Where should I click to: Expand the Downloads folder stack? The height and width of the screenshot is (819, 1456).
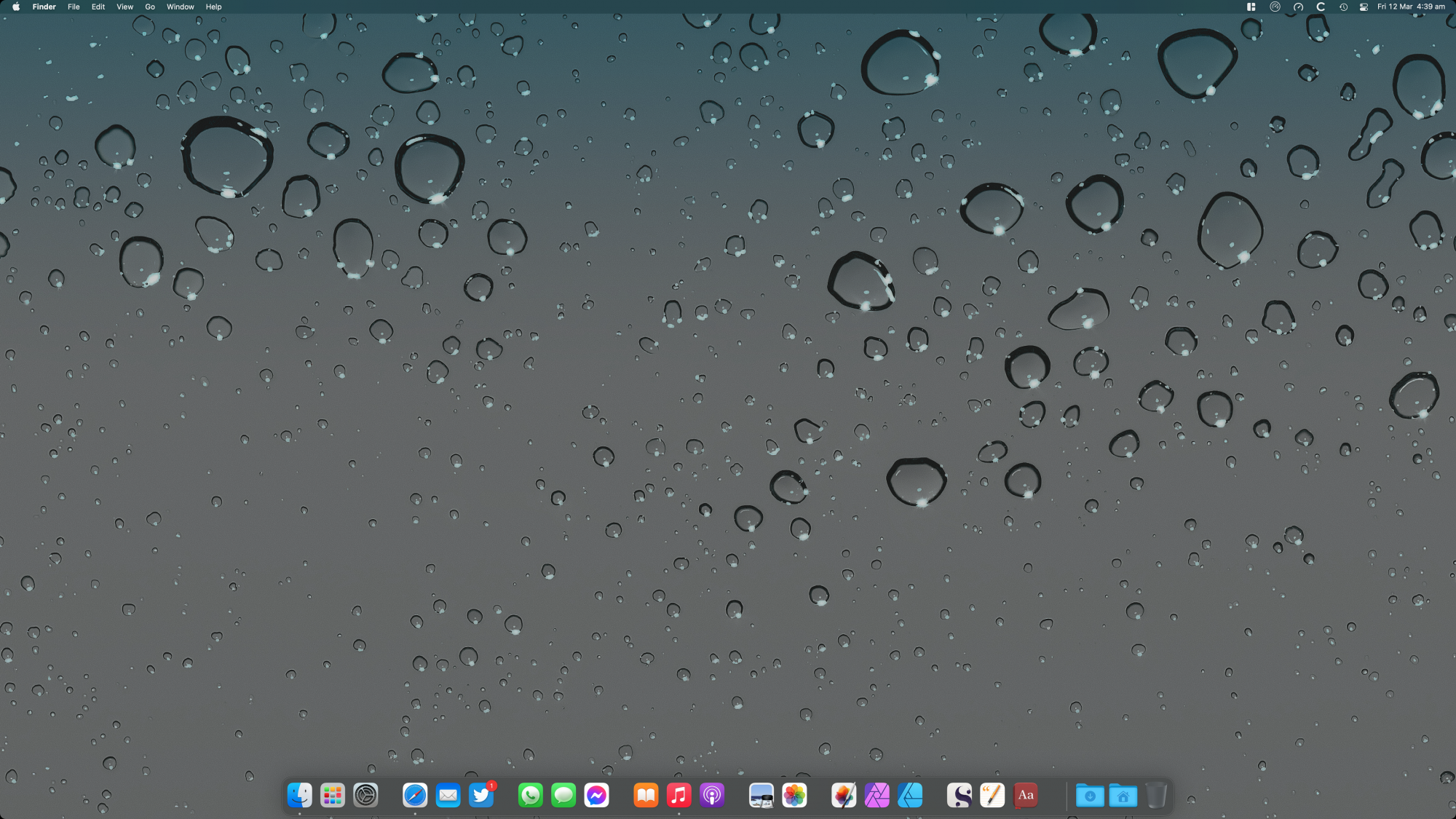1090,795
